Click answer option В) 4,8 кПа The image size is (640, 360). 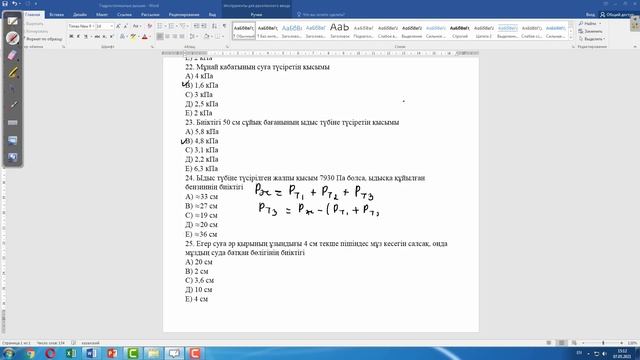(202, 141)
